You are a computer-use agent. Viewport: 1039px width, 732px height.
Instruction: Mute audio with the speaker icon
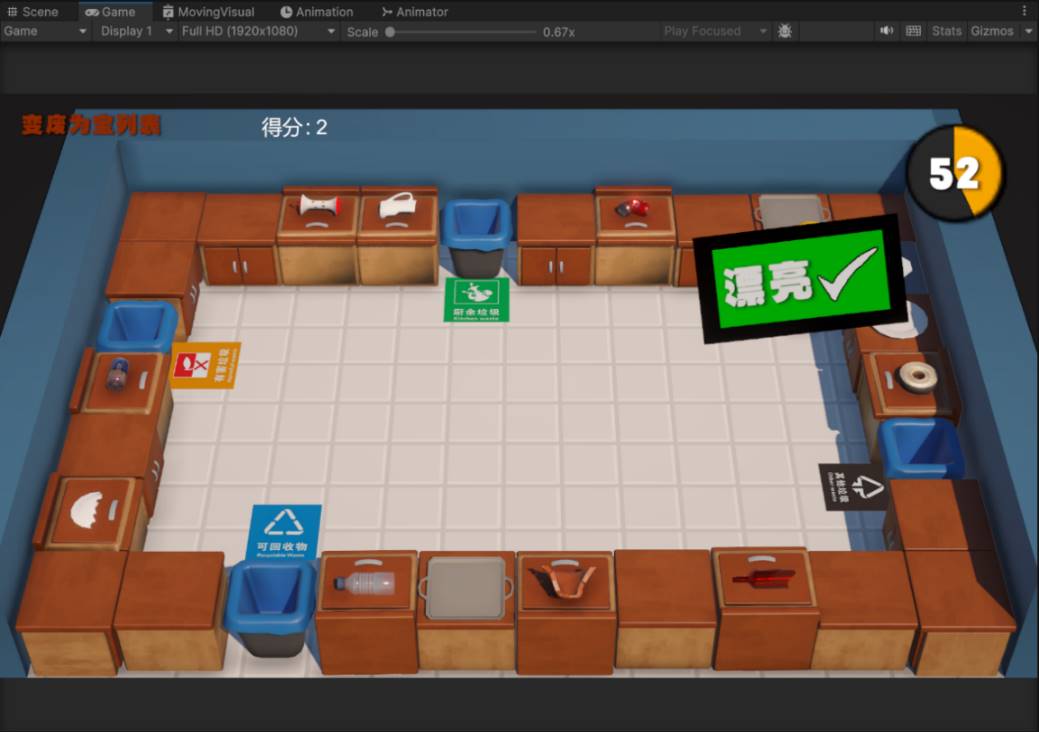(886, 31)
